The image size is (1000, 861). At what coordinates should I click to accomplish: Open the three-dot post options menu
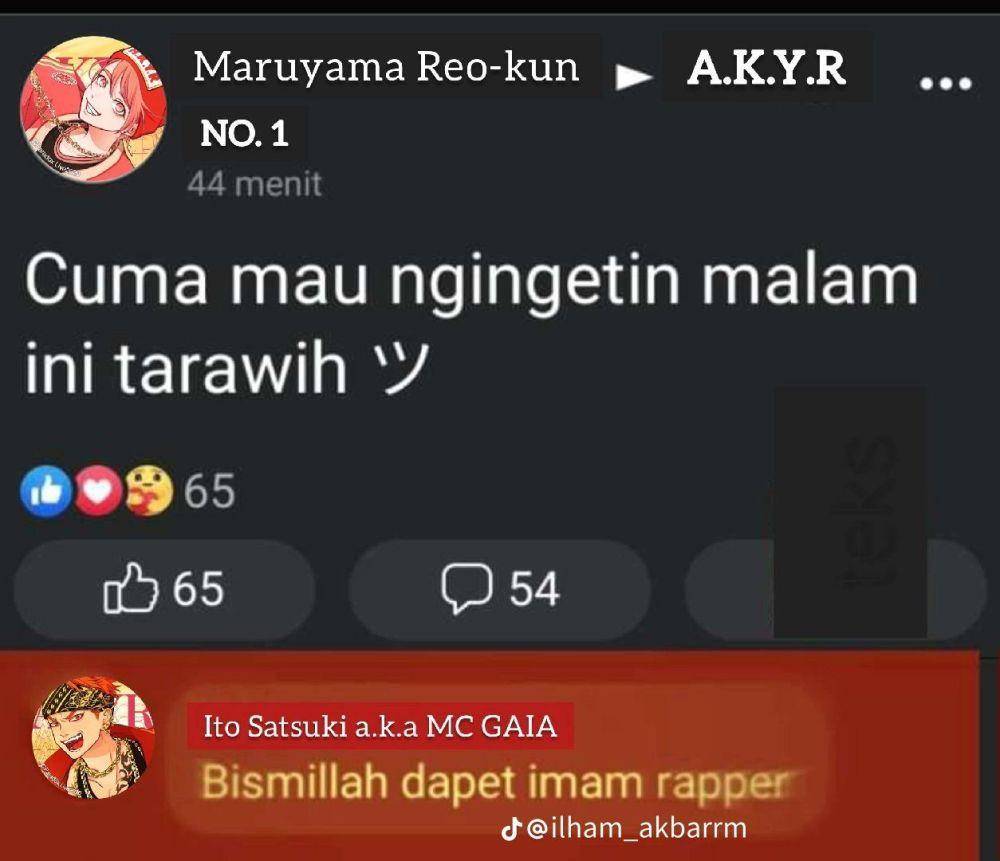(x=945, y=83)
